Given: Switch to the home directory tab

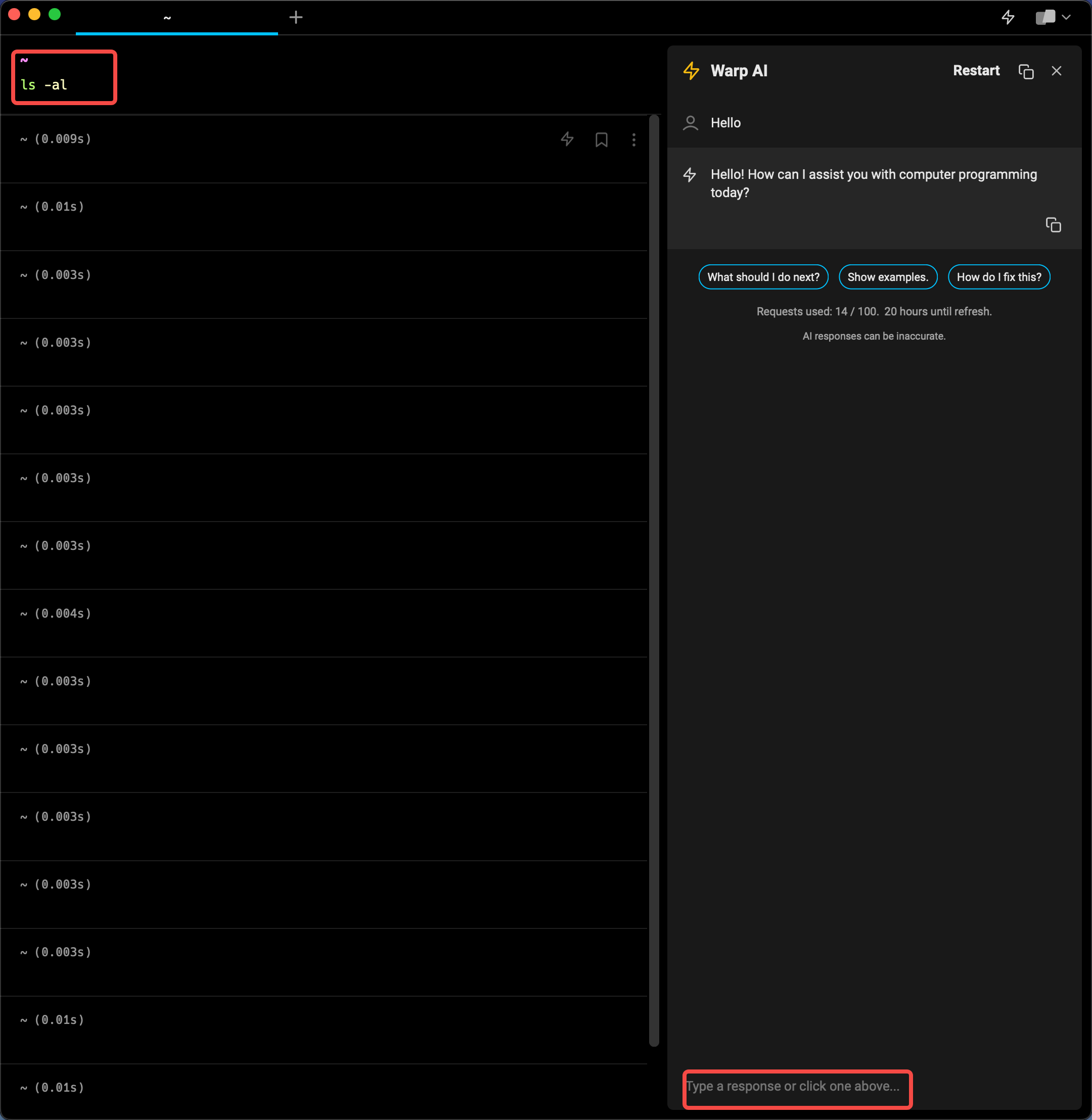Looking at the screenshot, I should pos(167,17).
